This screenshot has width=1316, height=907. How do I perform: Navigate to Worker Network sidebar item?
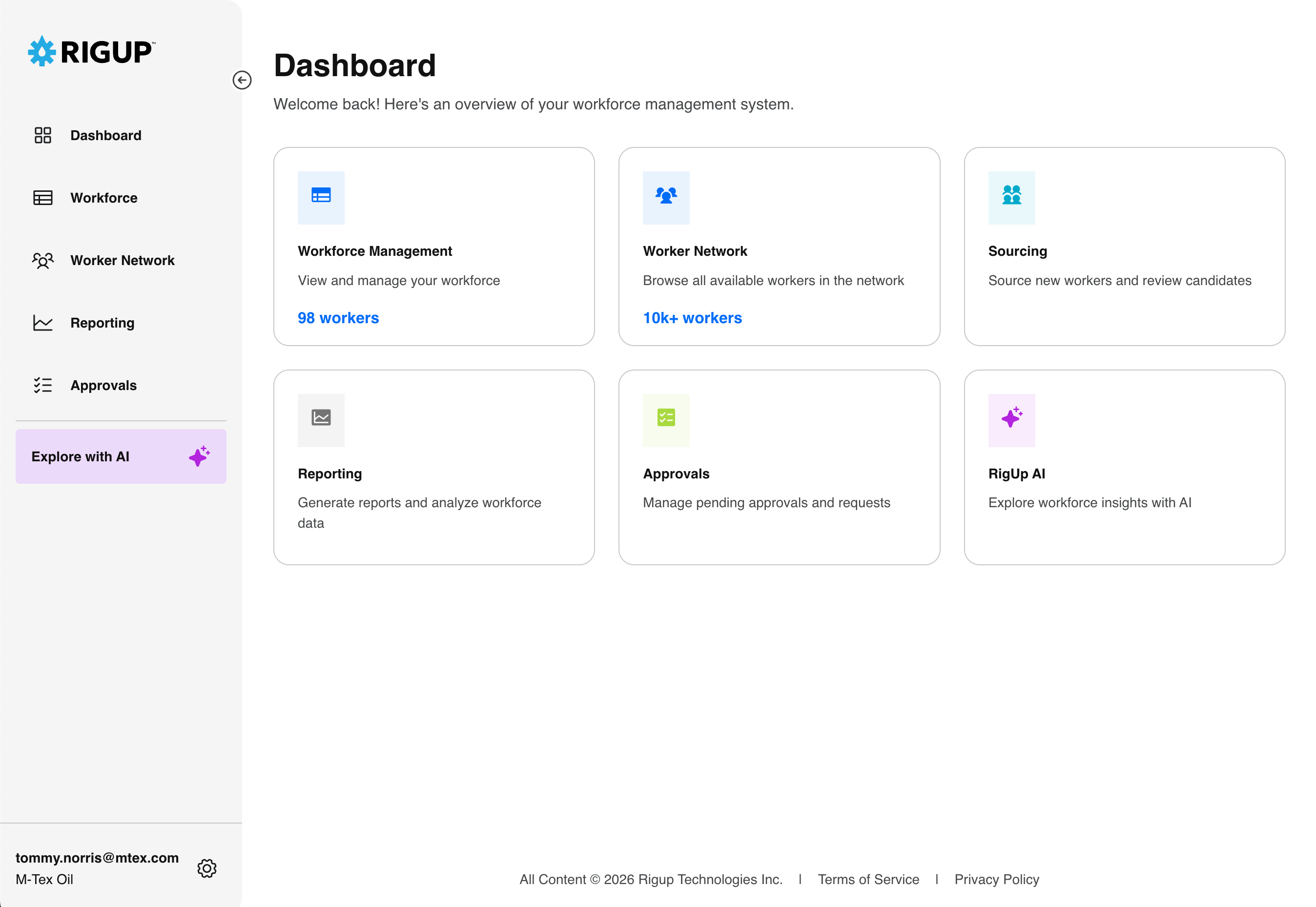pyautogui.click(x=122, y=260)
